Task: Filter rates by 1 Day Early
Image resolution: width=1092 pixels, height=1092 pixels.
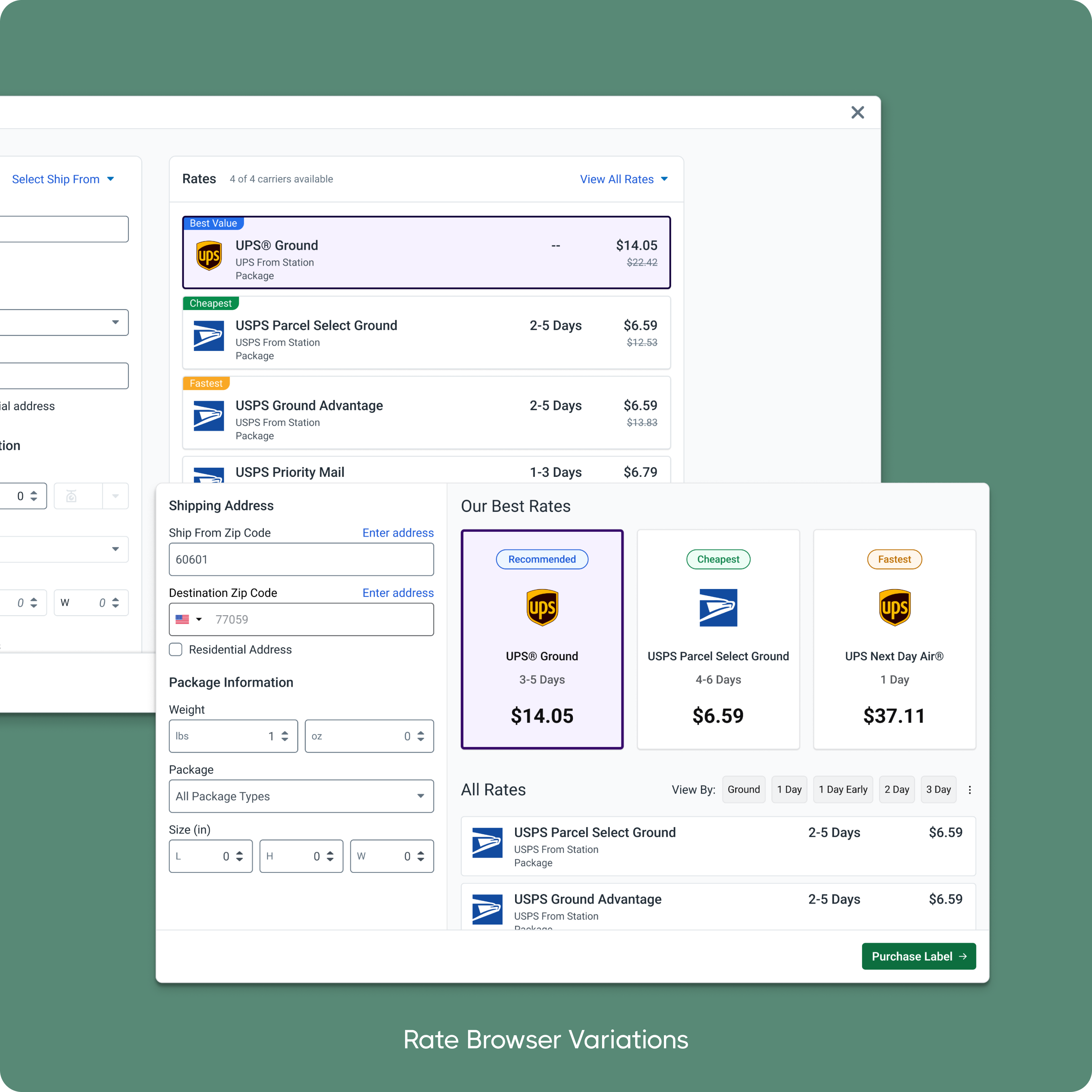Action: tap(843, 790)
